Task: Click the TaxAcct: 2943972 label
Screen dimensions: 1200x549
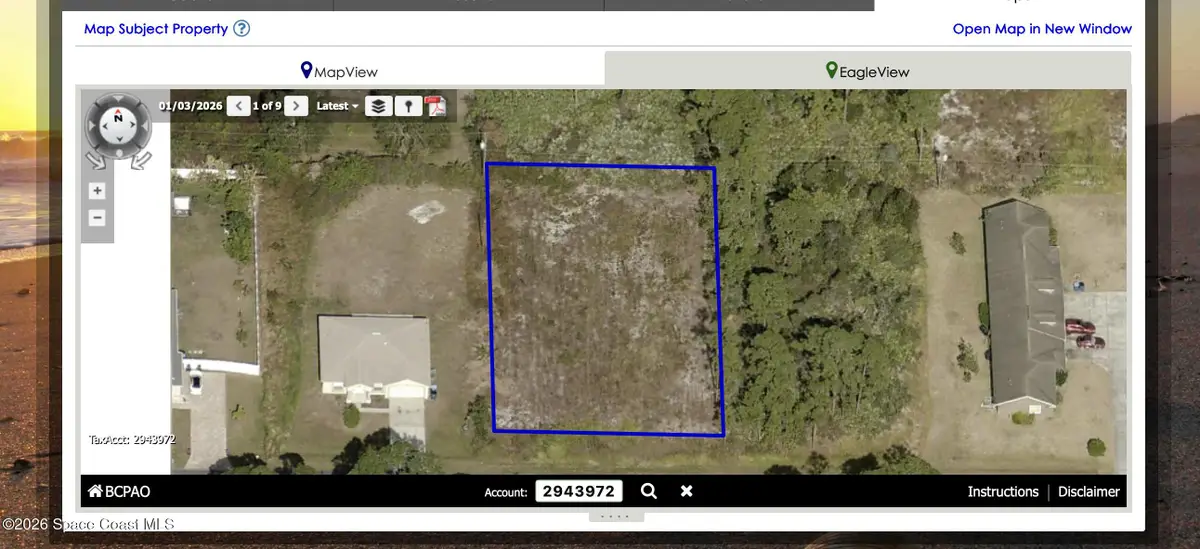Action: pos(132,439)
